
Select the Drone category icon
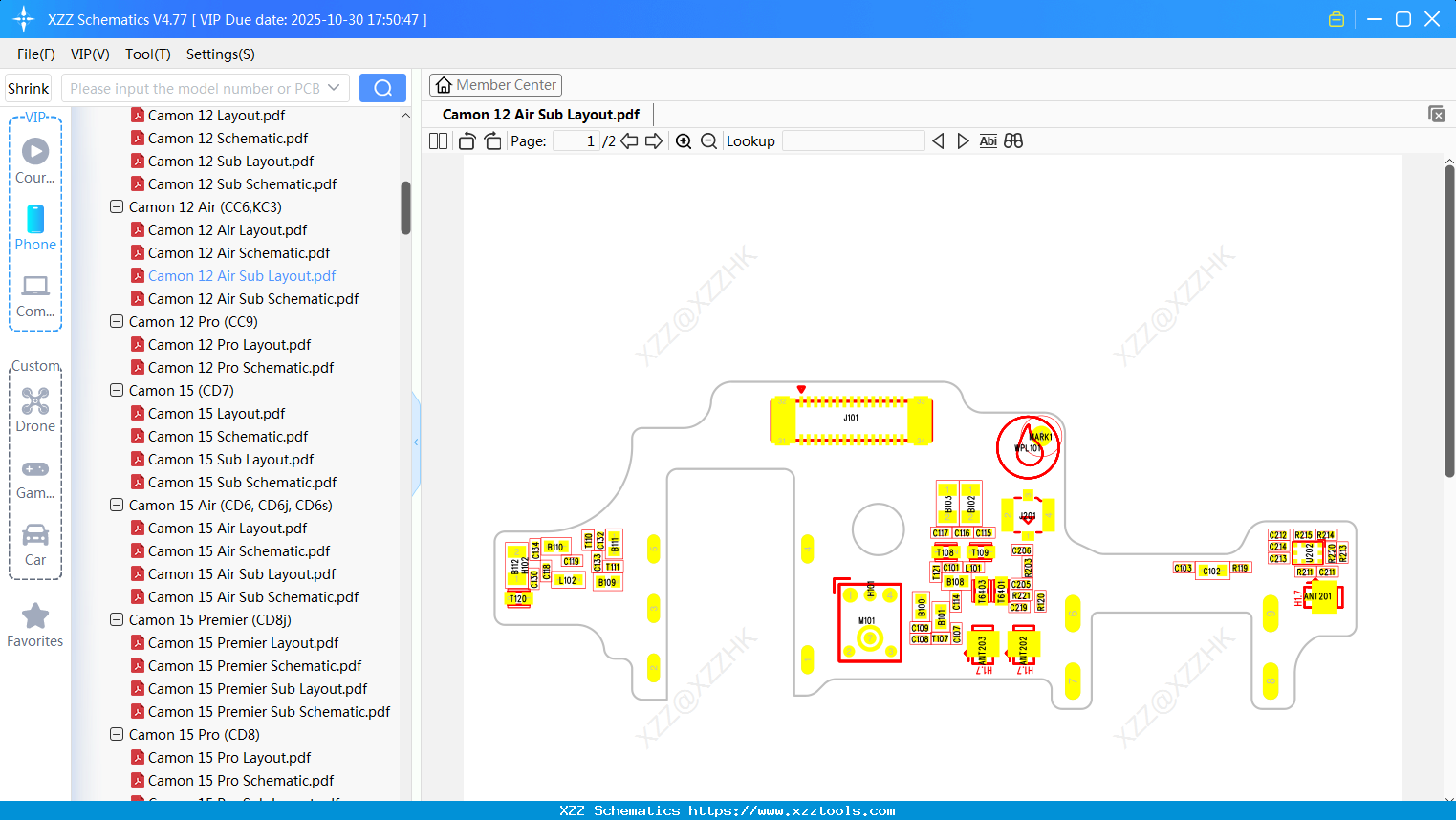(x=35, y=410)
